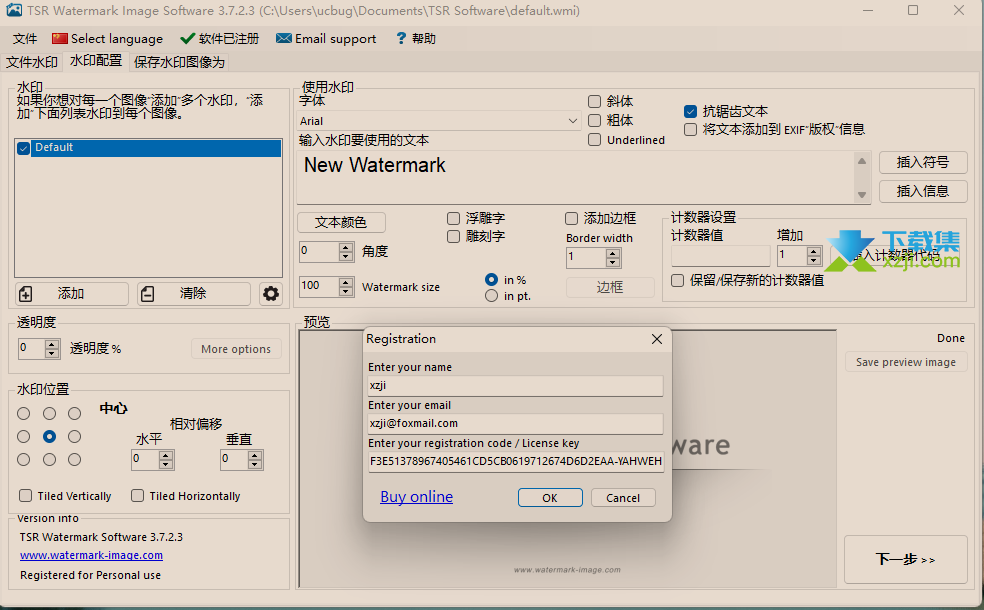
Task: Click the 文本颜色 text color button
Action: (x=341, y=222)
